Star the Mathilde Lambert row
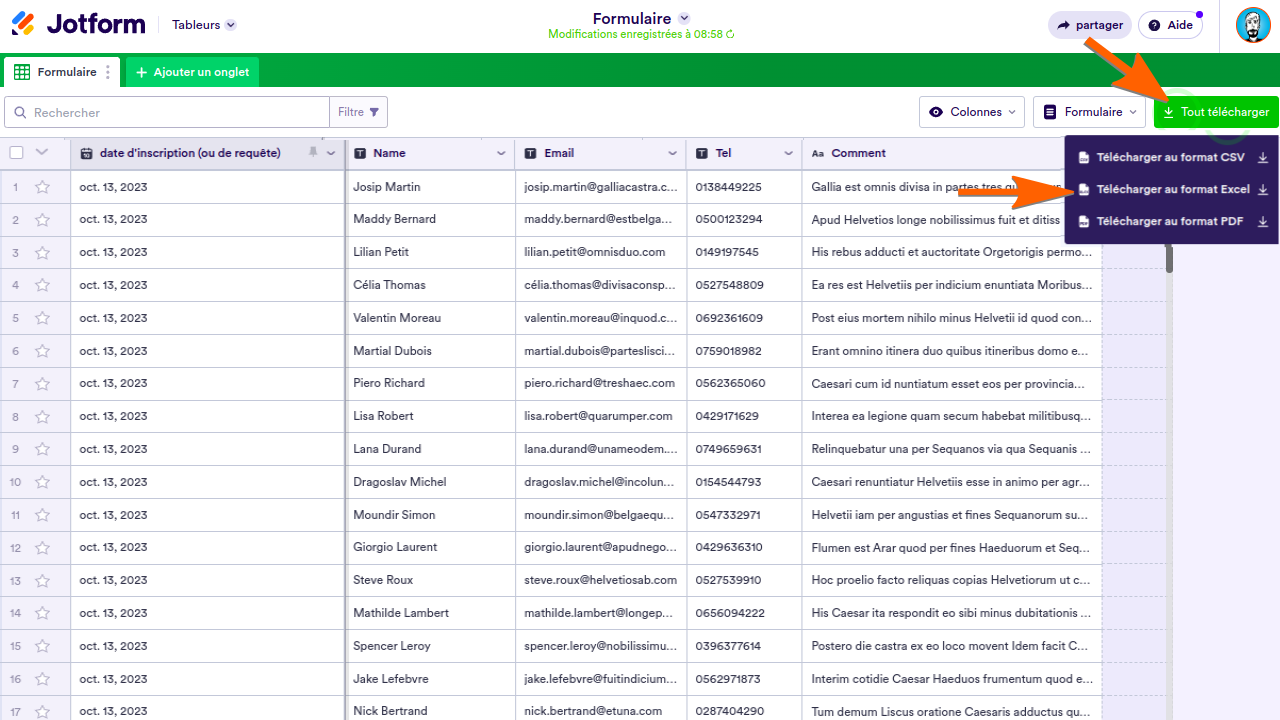The height and width of the screenshot is (720, 1280). click(42, 613)
